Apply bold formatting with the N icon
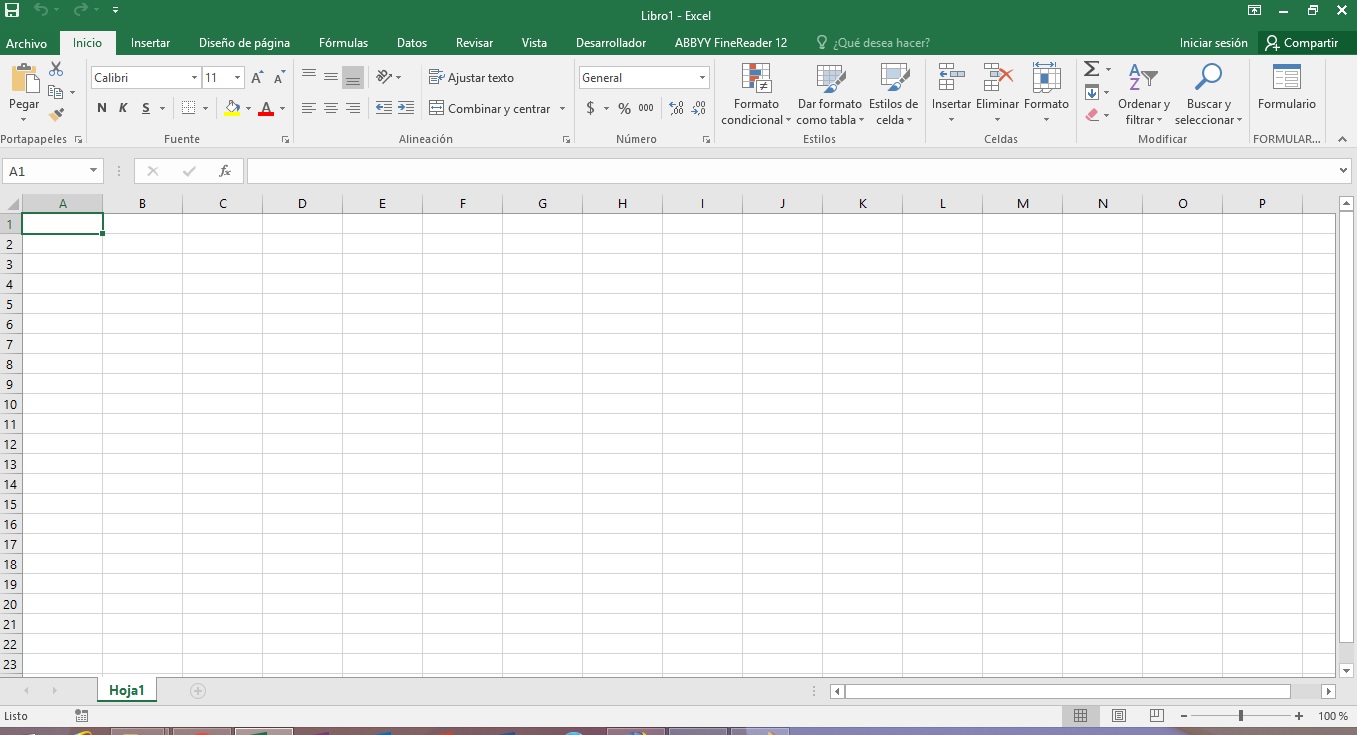1357x735 pixels. (100, 107)
